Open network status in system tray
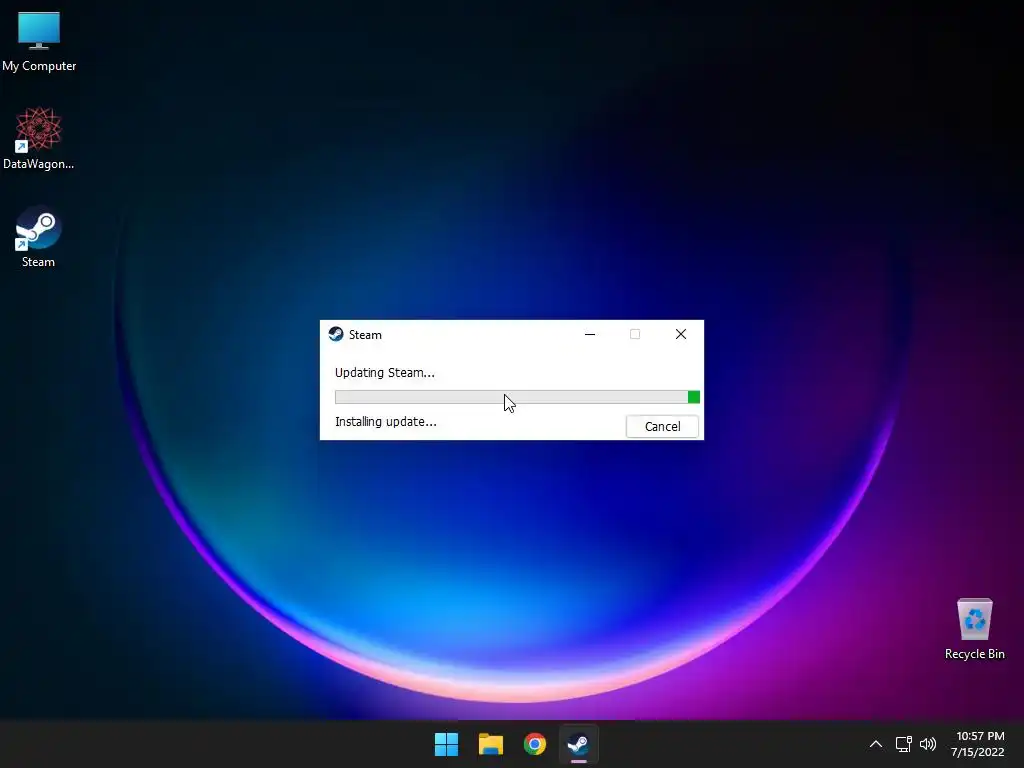 coord(903,744)
